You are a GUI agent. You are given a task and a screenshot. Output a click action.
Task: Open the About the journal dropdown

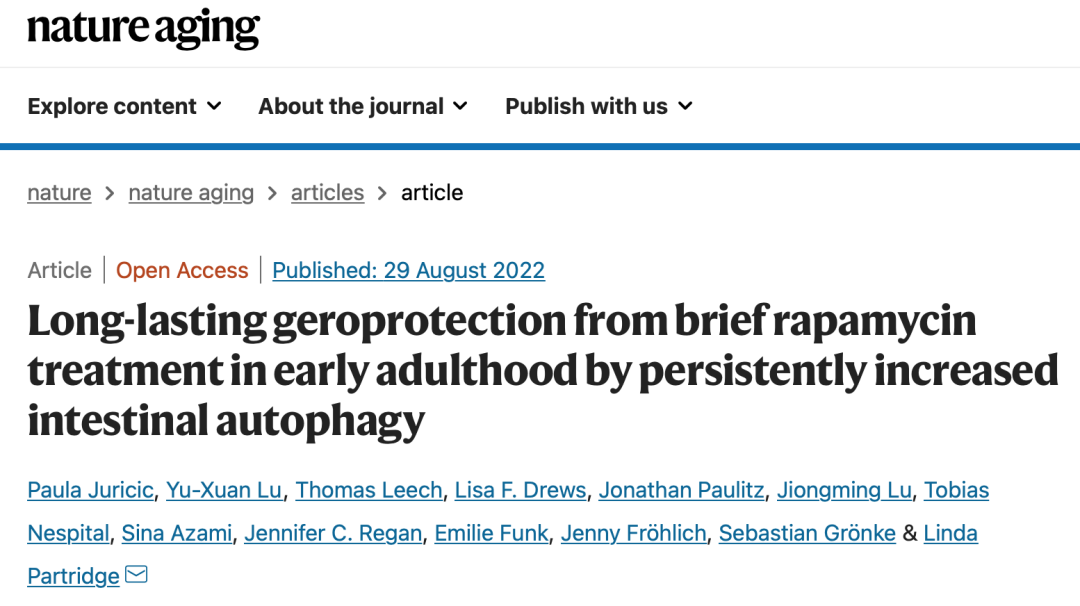[362, 106]
